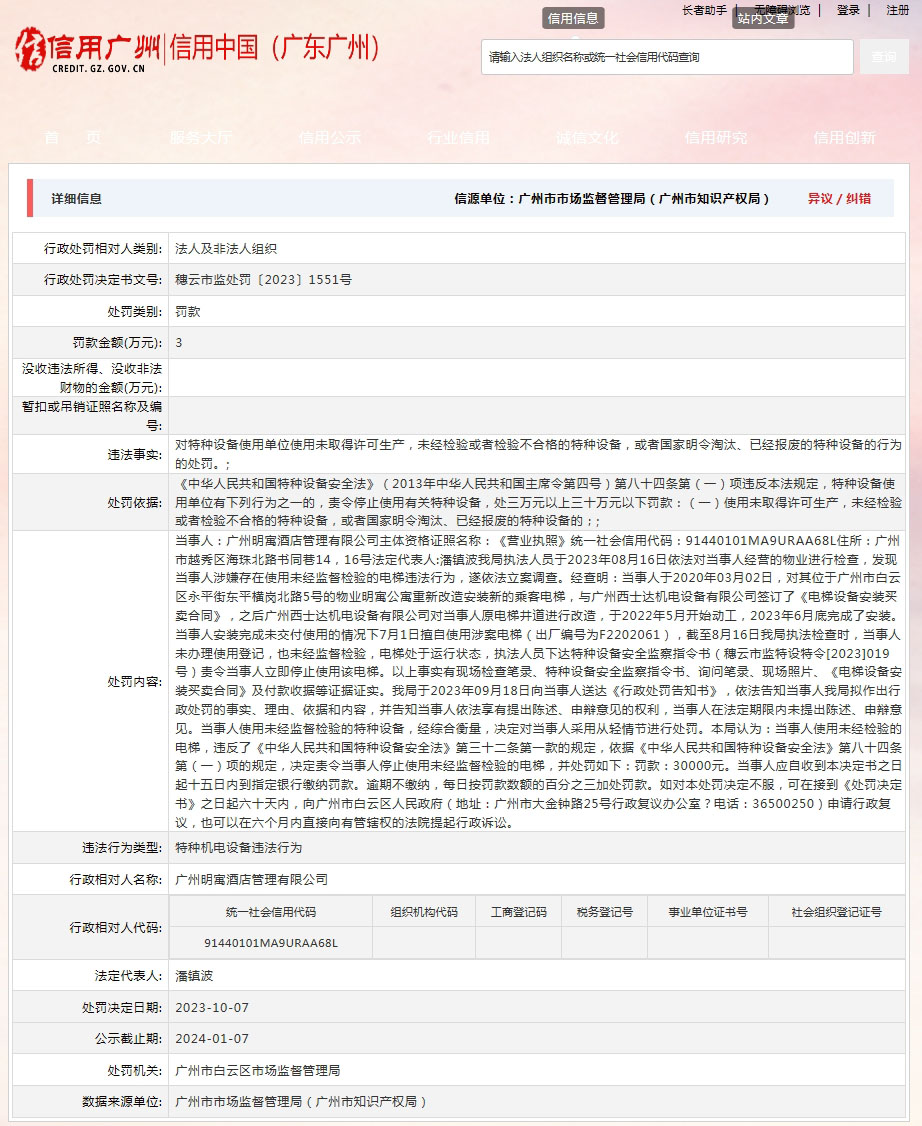Click the 详细信息 section heading
Image resolution: width=922 pixels, height=1126 pixels.
pos(76,199)
